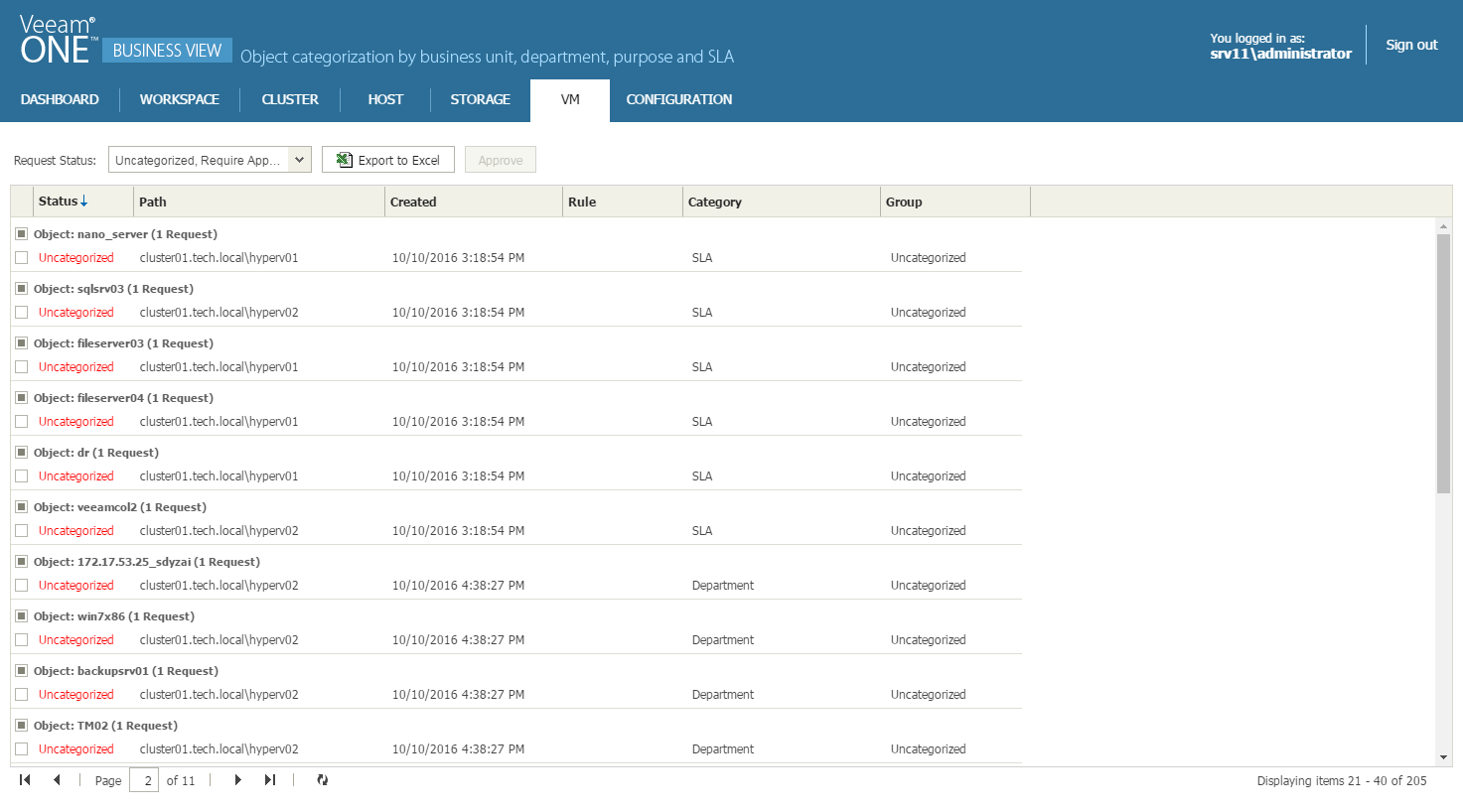Click the scrollbar up arrow
The height and width of the screenshot is (812, 1463).
click(1443, 226)
